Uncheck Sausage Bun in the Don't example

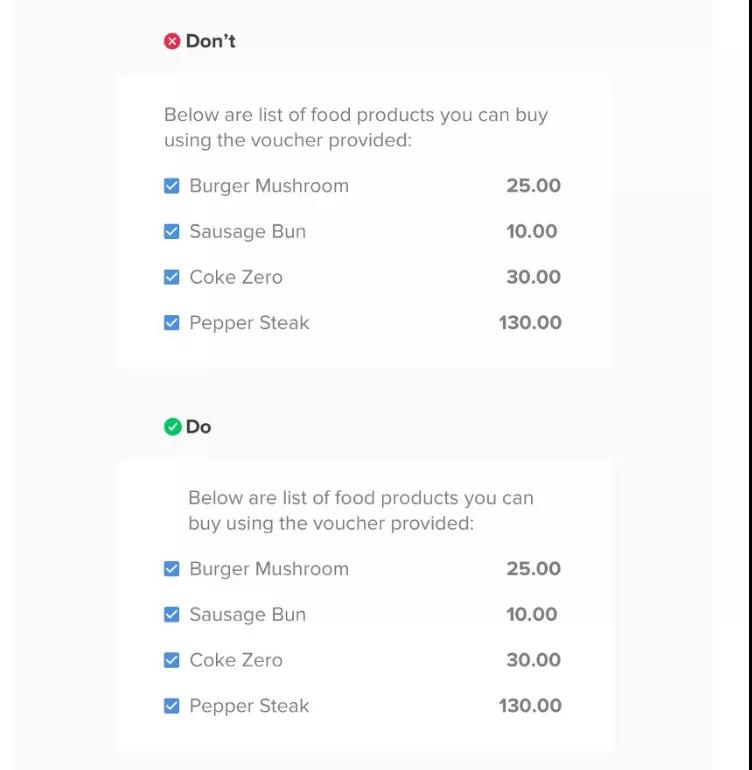[172, 232]
